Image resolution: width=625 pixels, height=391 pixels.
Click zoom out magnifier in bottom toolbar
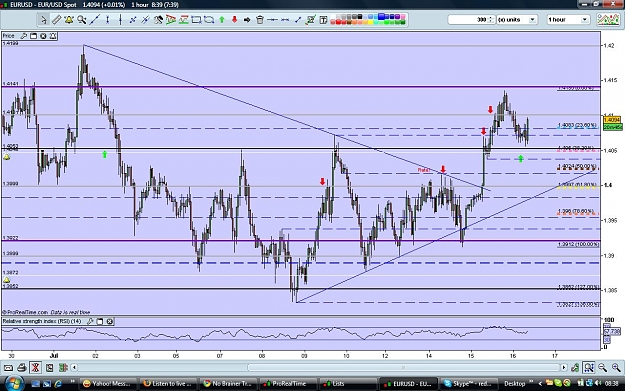click(x=602, y=367)
